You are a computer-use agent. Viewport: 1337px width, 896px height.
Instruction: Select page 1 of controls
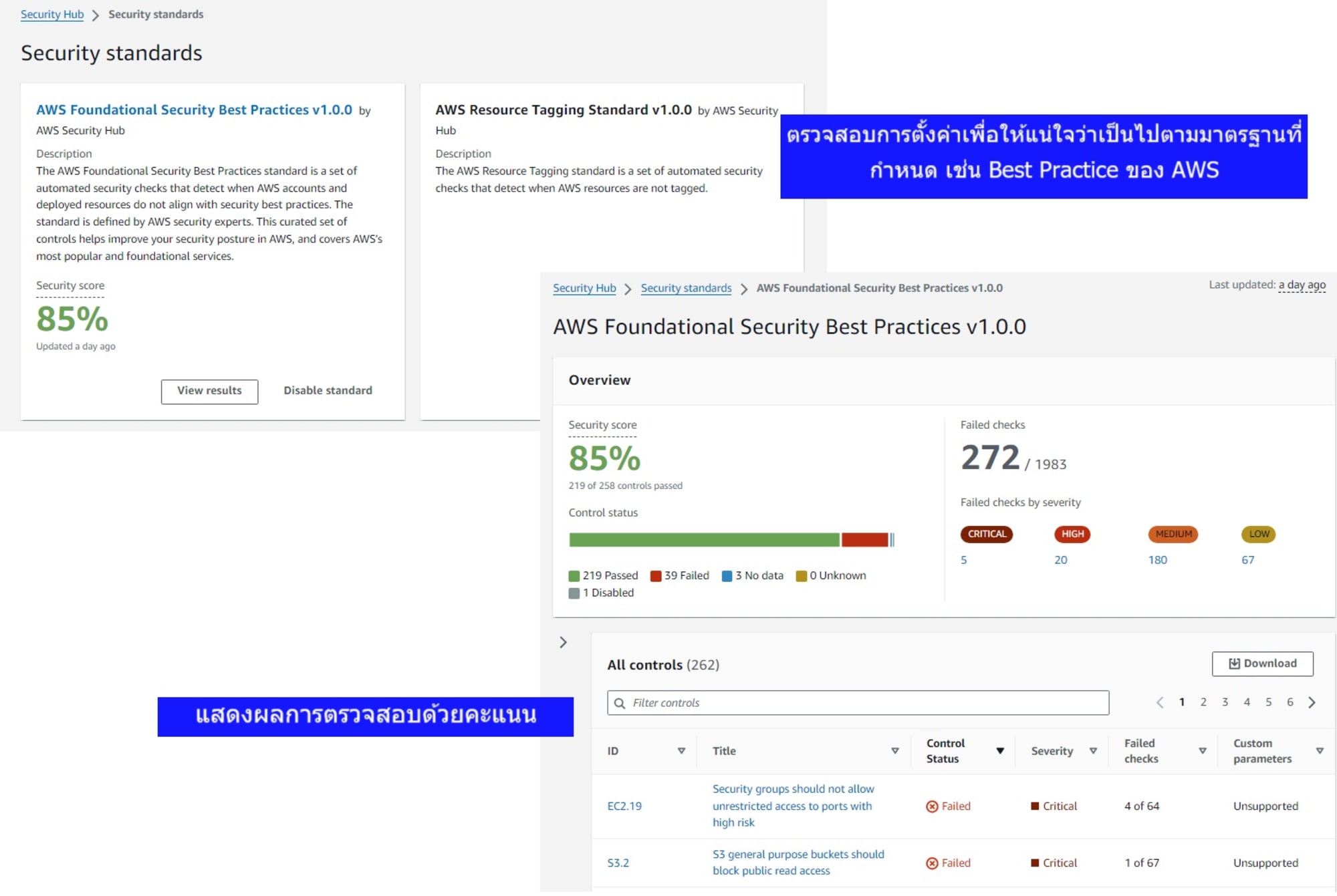click(1182, 702)
